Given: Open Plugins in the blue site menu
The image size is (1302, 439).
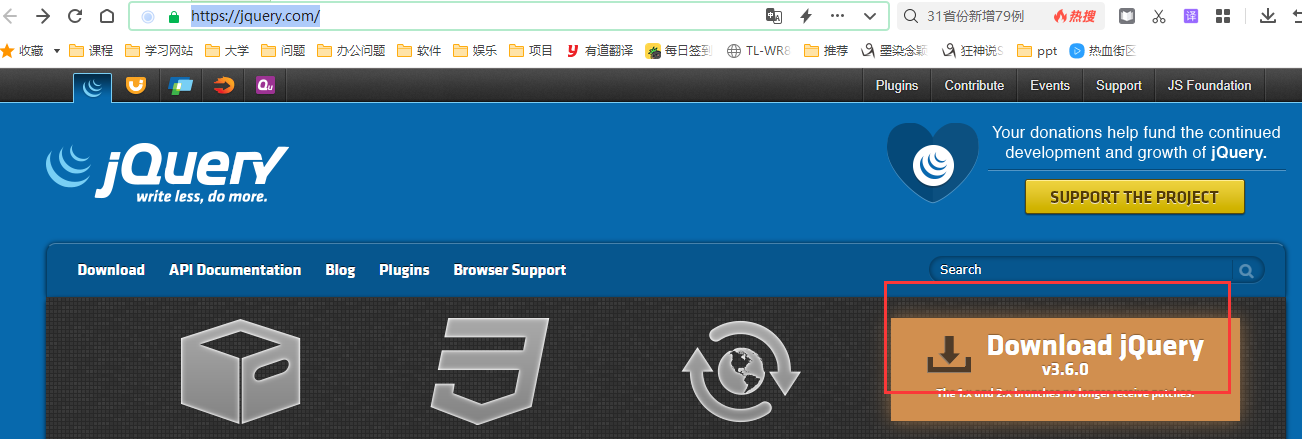Looking at the screenshot, I should [x=404, y=270].
